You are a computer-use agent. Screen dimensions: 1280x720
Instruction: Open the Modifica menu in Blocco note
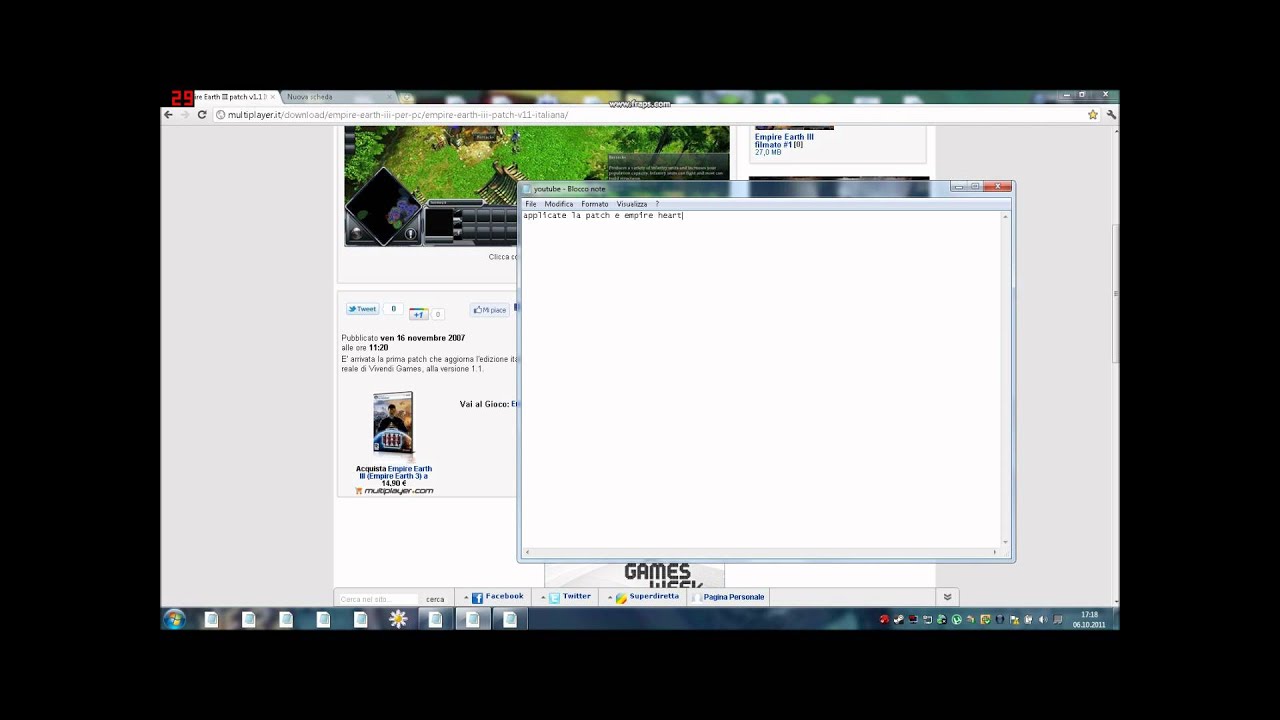click(x=559, y=204)
